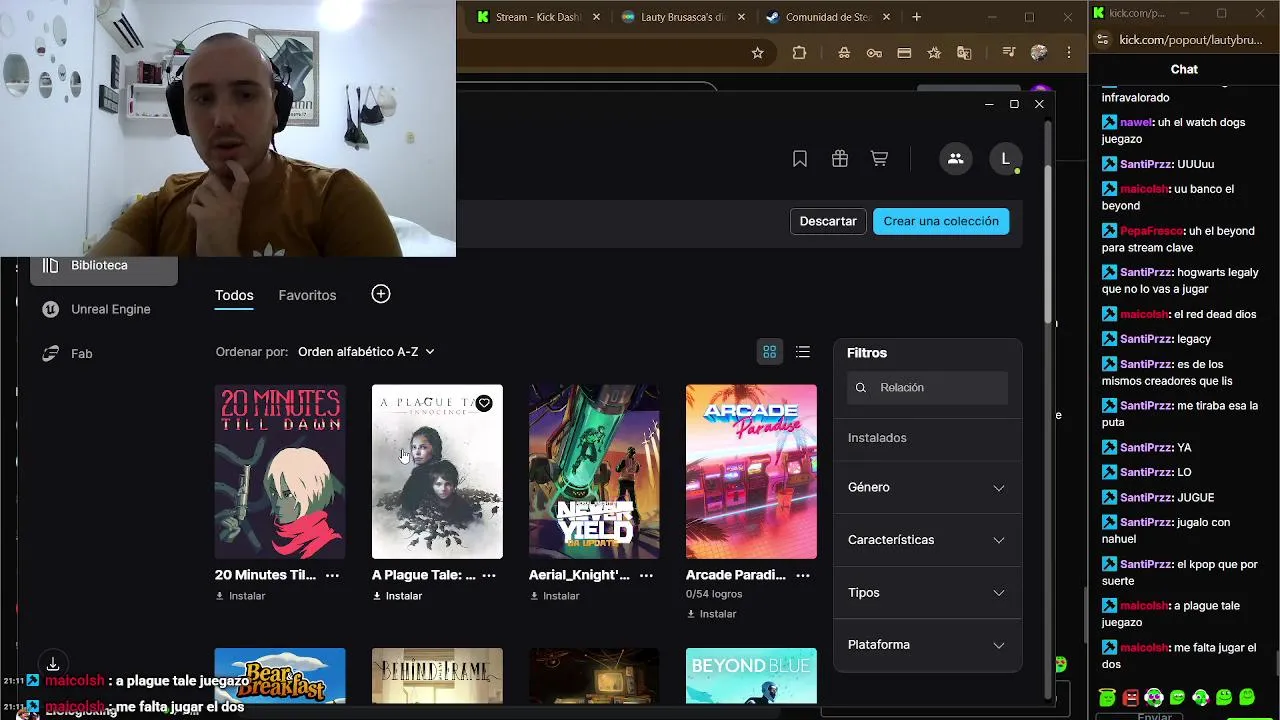Click the downloads icon in sidebar
The image size is (1280, 720).
tap(53, 664)
